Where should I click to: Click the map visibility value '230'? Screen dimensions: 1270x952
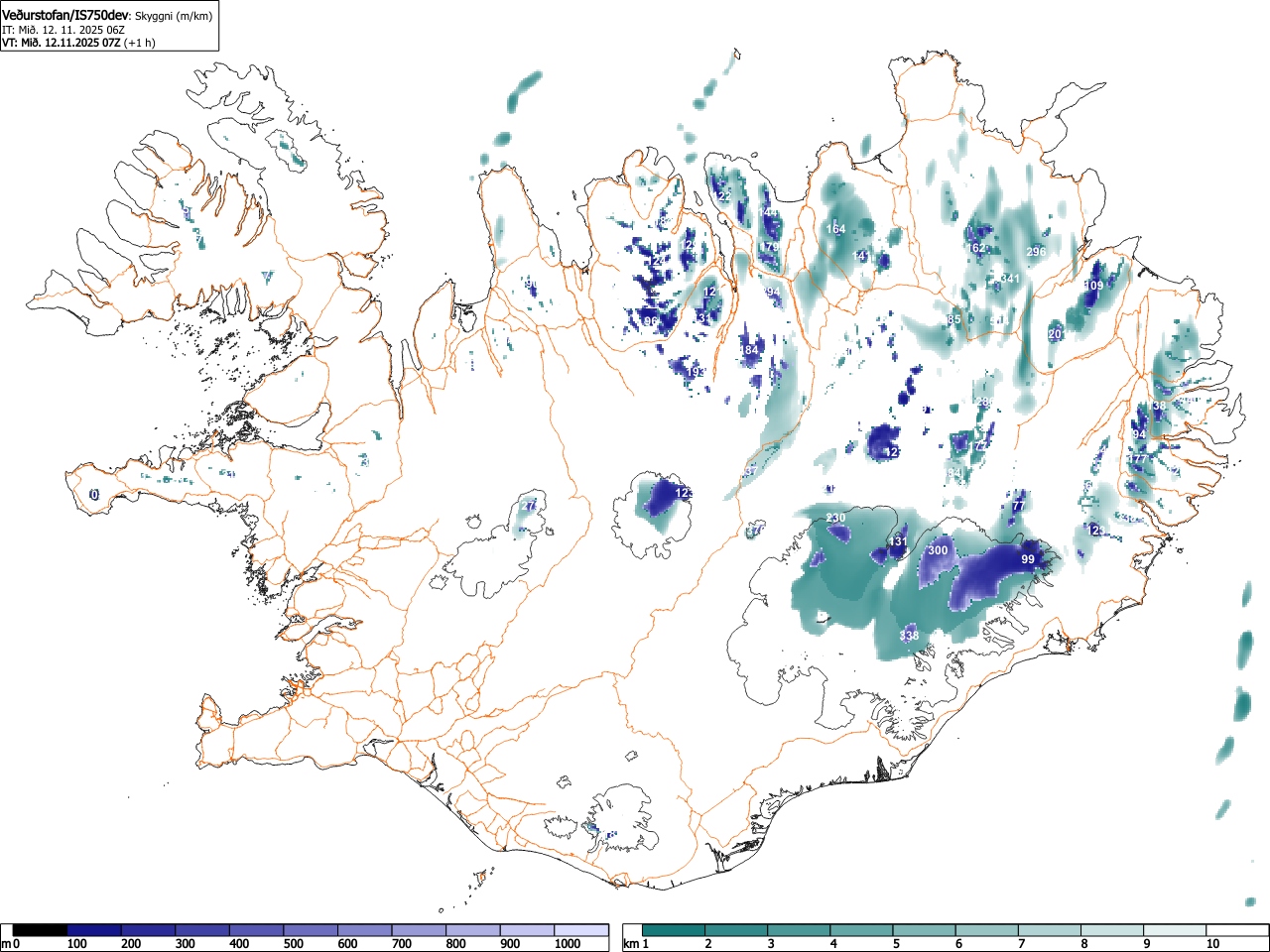coord(835,518)
